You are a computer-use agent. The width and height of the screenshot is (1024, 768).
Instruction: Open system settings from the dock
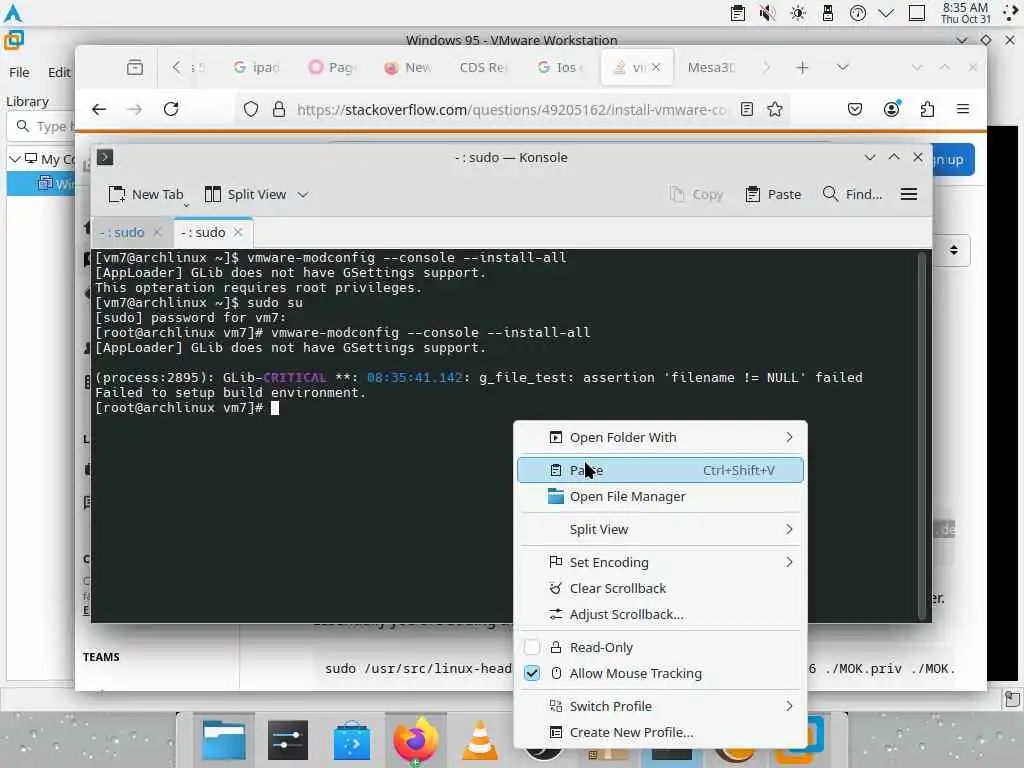[x=287, y=741]
